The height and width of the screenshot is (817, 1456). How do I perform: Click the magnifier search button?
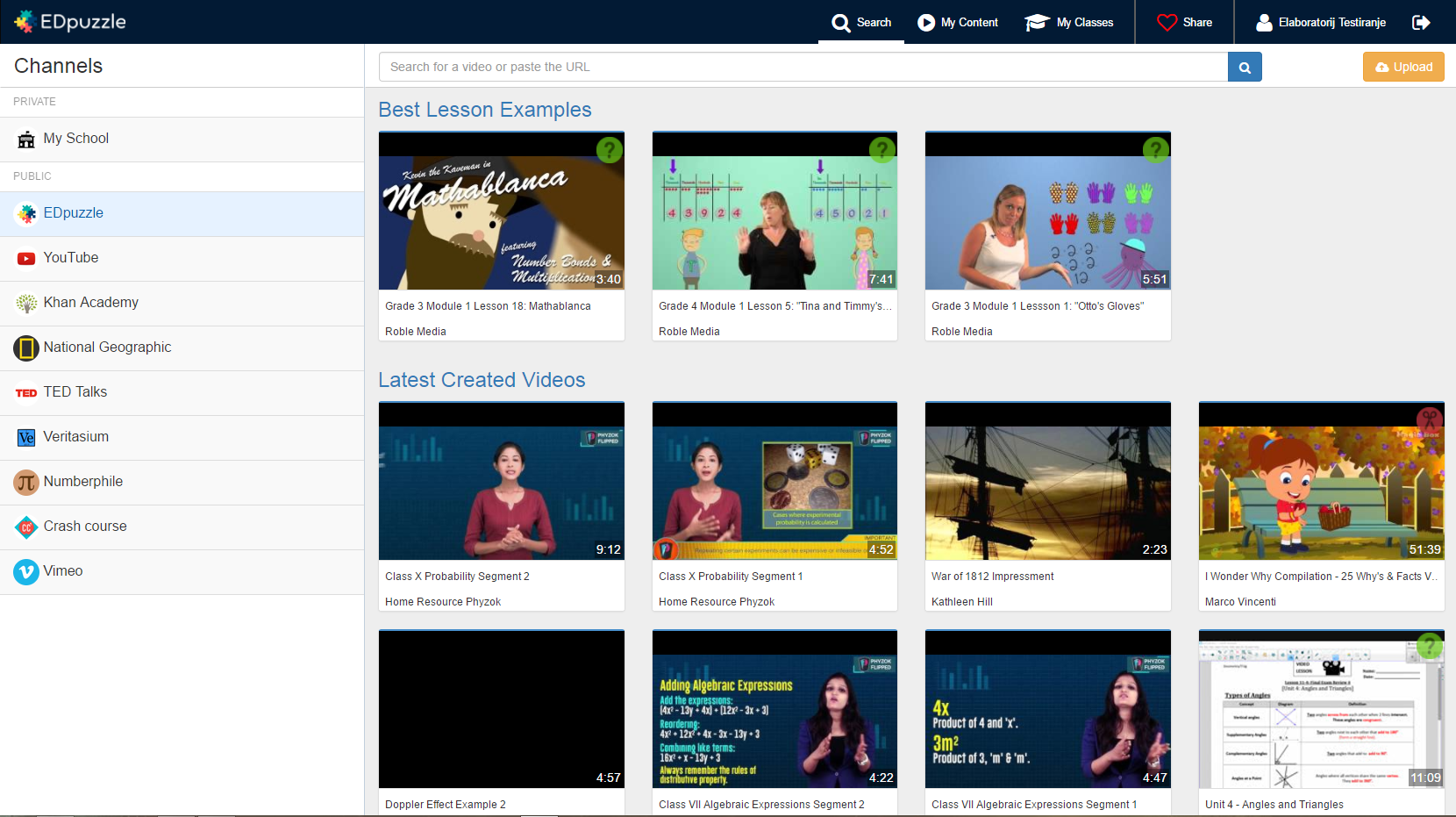1245,68
